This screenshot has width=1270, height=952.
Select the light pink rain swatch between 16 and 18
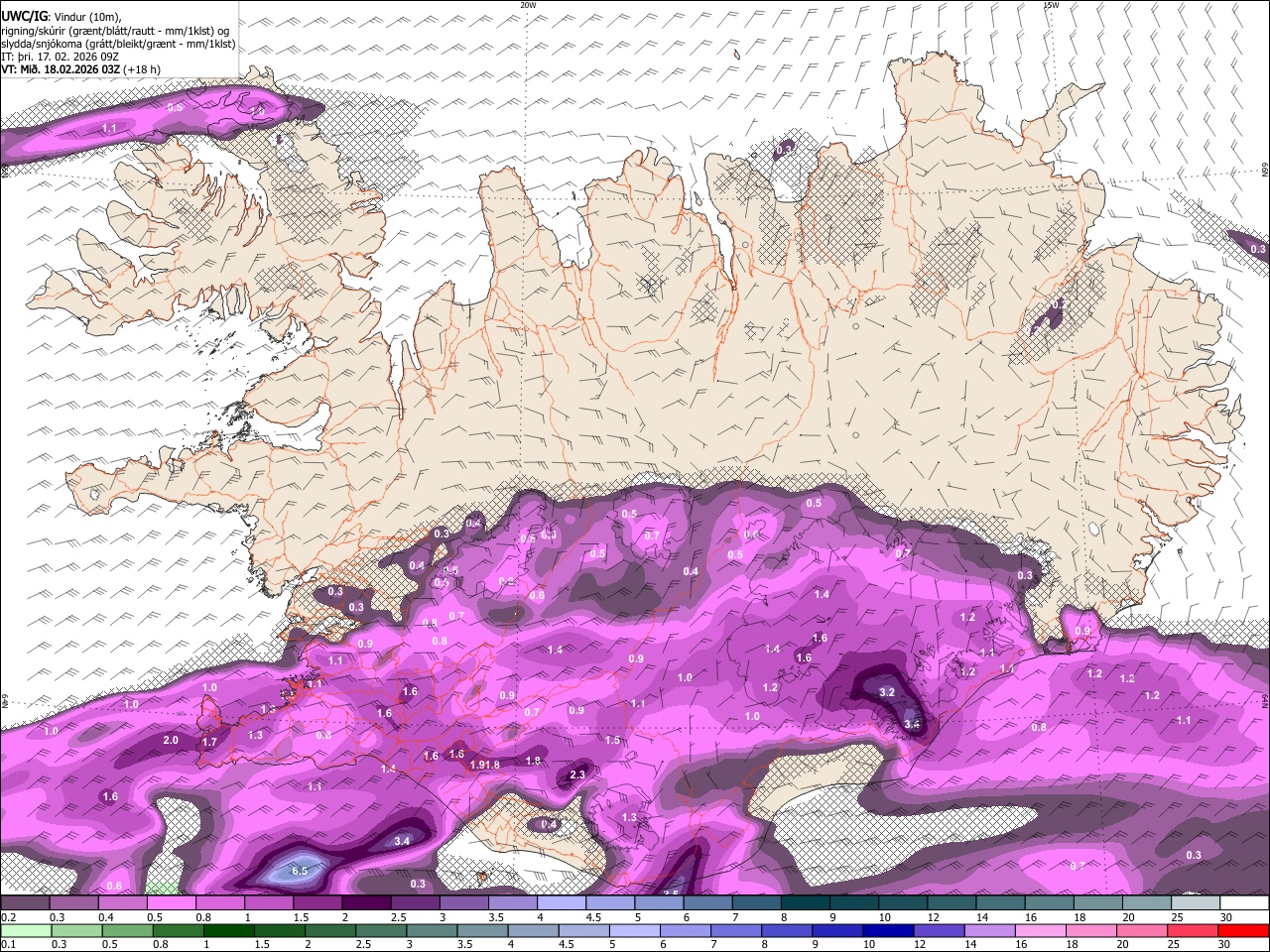pyautogui.click(x=1039, y=930)
